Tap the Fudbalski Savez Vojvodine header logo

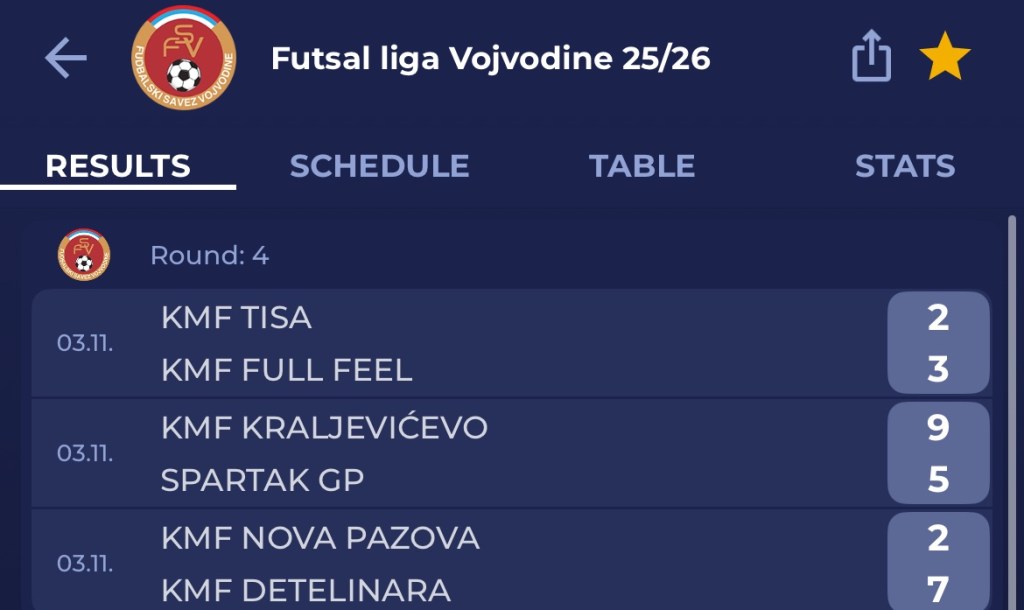point(183,58)
